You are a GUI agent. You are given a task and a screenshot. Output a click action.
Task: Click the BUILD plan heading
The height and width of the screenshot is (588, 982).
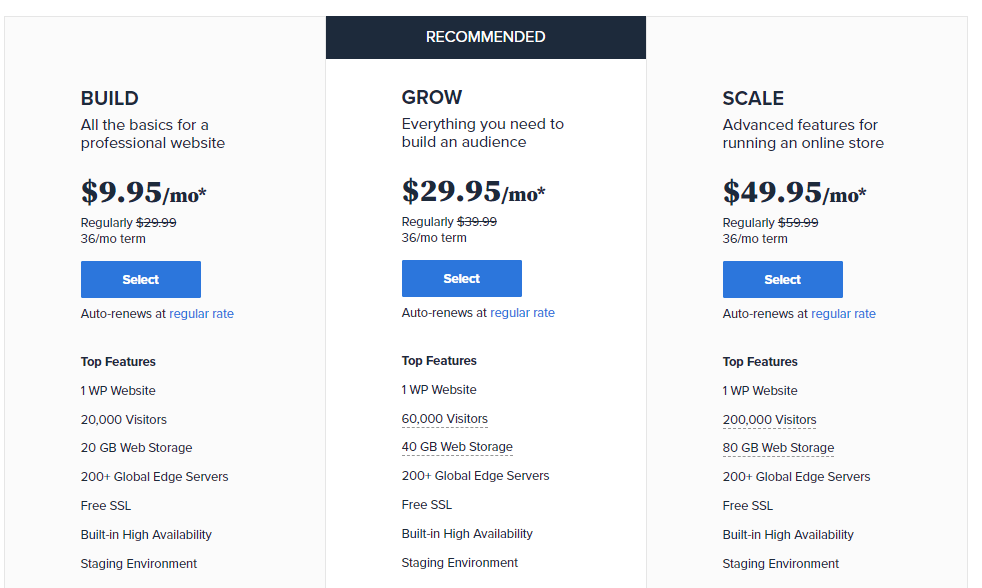tap(109, 98)
